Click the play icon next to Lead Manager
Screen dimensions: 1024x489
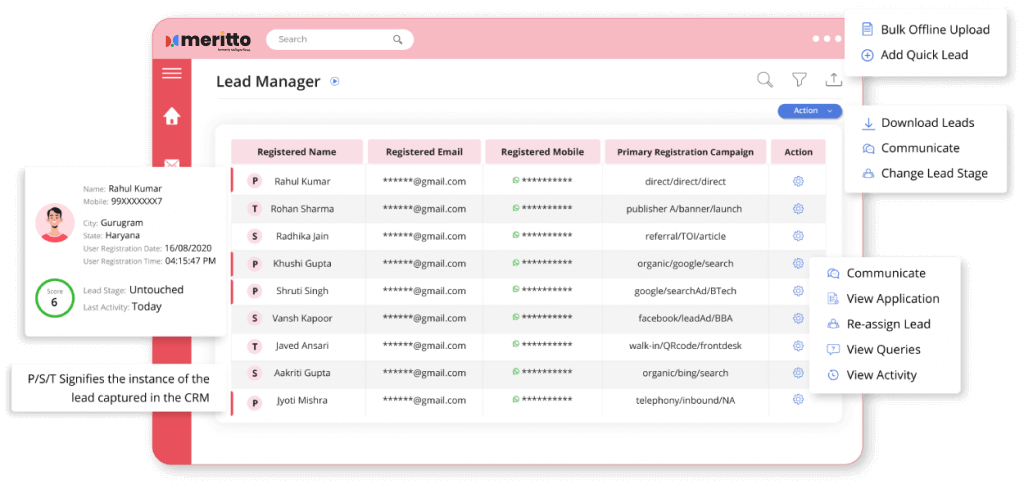pyautogui.click(x=335, y=82)
